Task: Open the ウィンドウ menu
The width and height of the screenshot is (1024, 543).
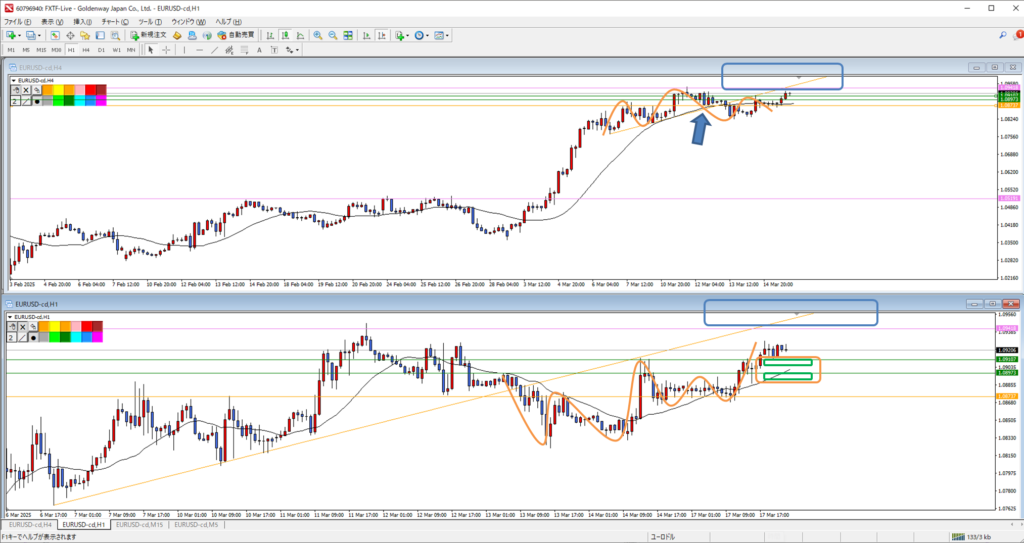Action: [x=188, y=22]
